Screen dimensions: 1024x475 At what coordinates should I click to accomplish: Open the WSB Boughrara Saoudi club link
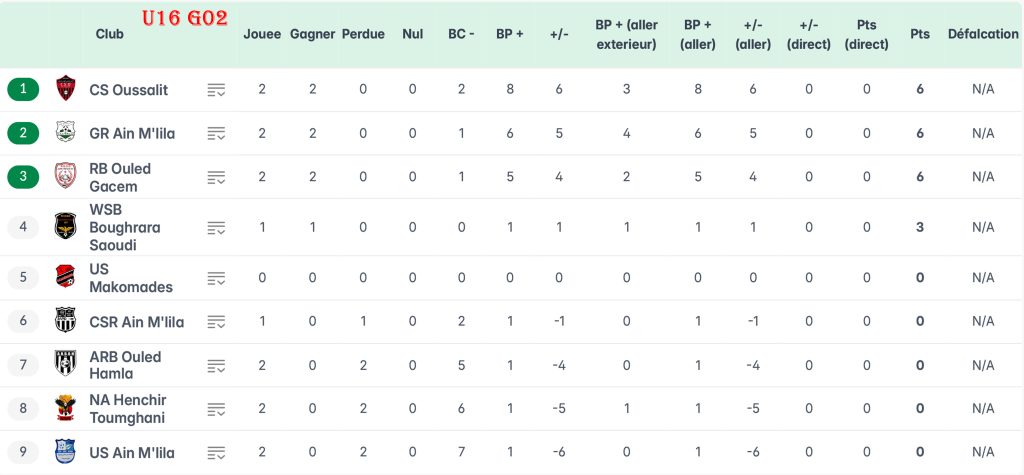coord(124,227)
